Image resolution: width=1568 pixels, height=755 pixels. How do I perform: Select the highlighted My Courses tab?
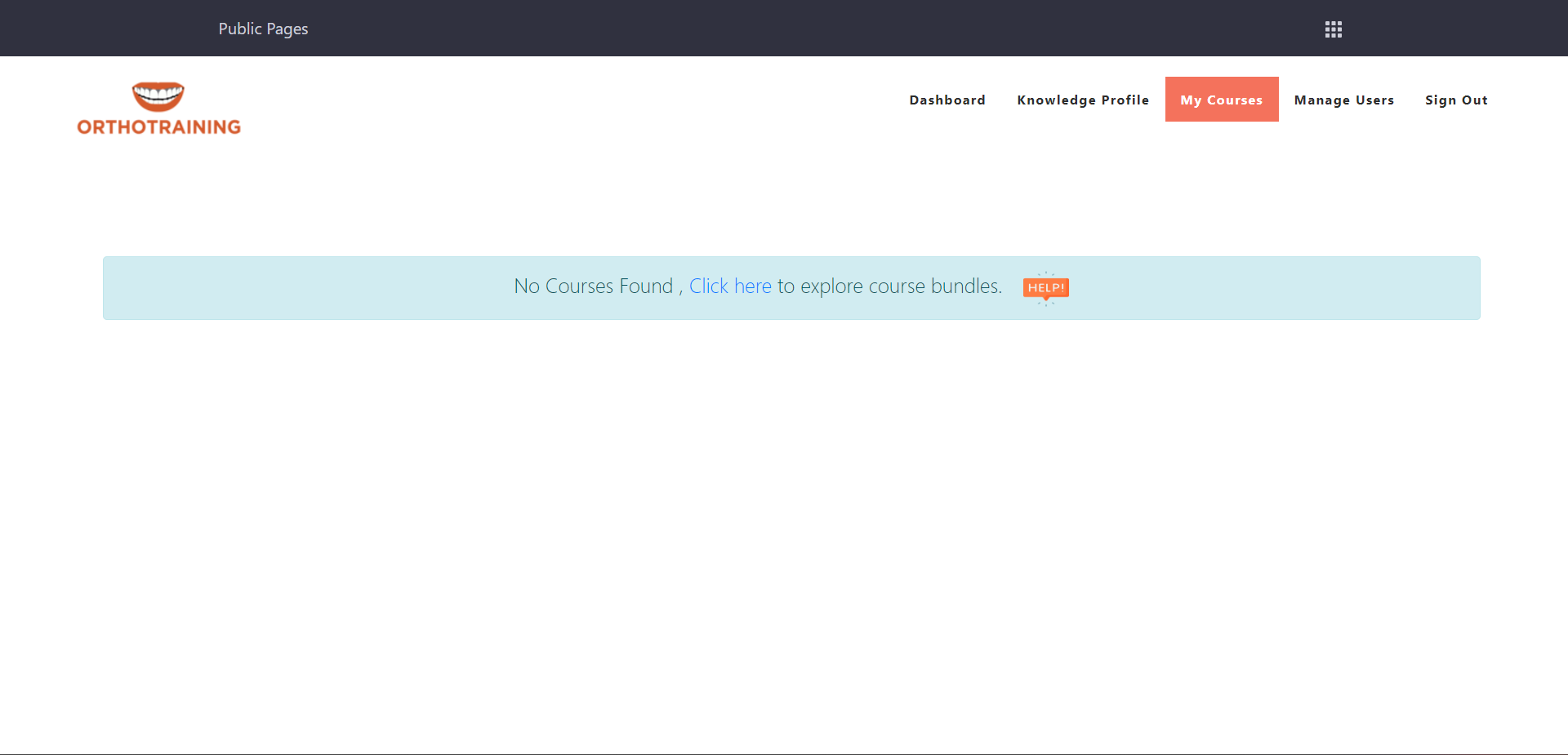coord(1221,100)
